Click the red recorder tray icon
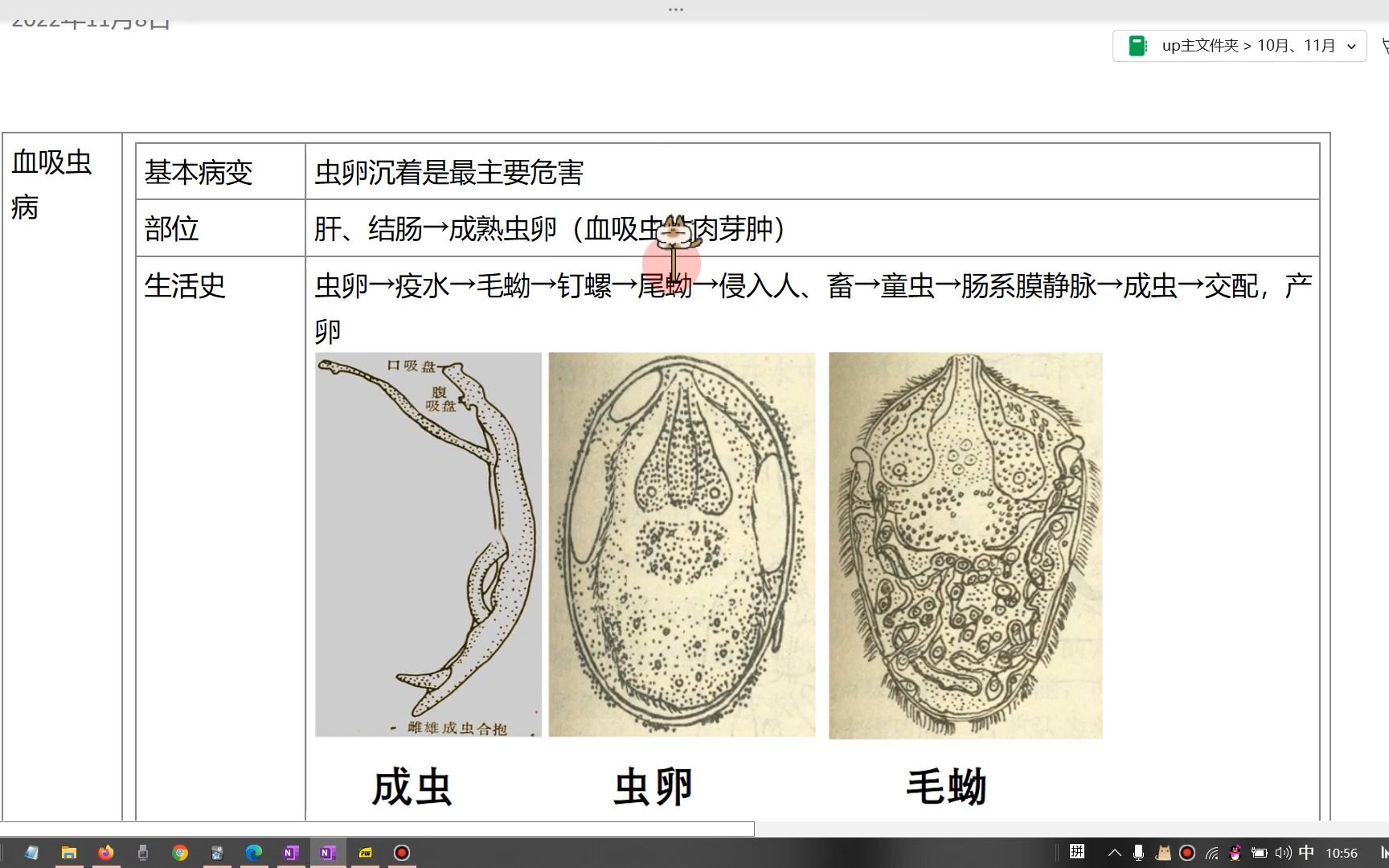Image resolution: width=1389 pixels, height=868 pixels. pos(1187,853)
